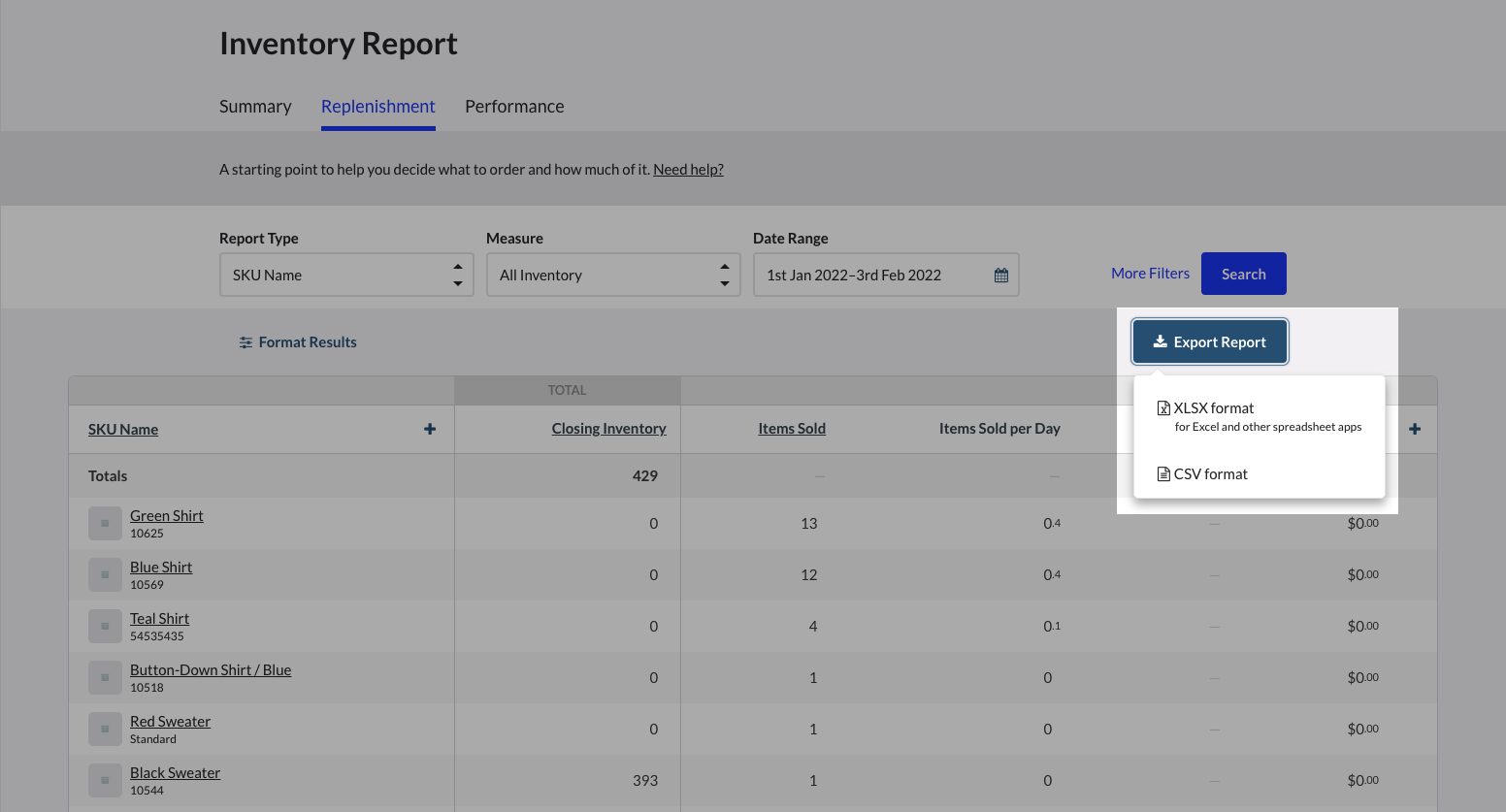Open the Report Type dropdown
The height and width of the screenshot is (812, 1506).
[345, 276]
